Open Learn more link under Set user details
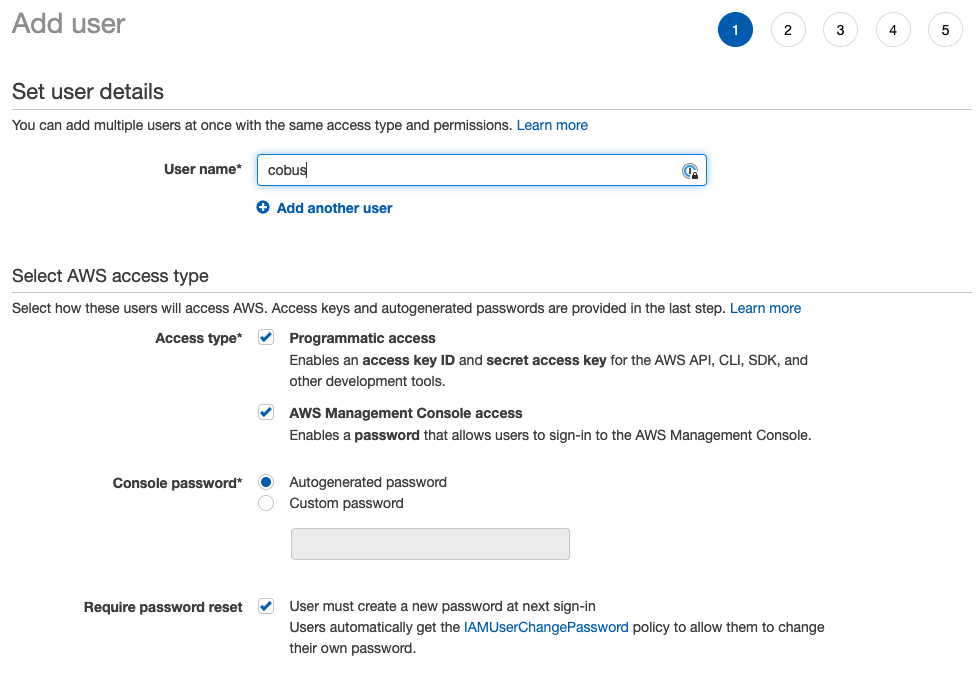Viewport: 978px width, 683px height. pos(552,125)
